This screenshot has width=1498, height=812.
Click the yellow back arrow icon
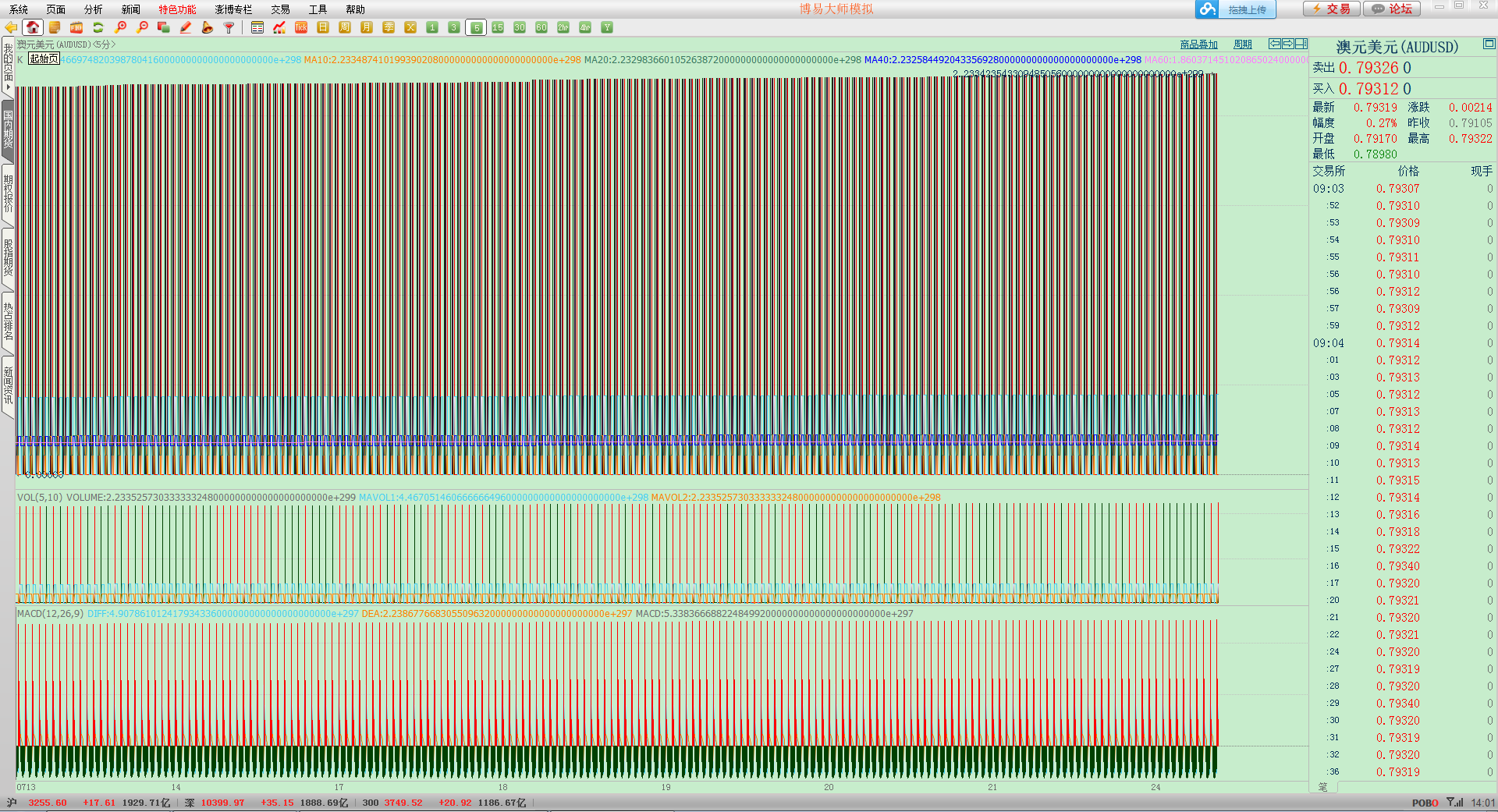coord(11,27)
